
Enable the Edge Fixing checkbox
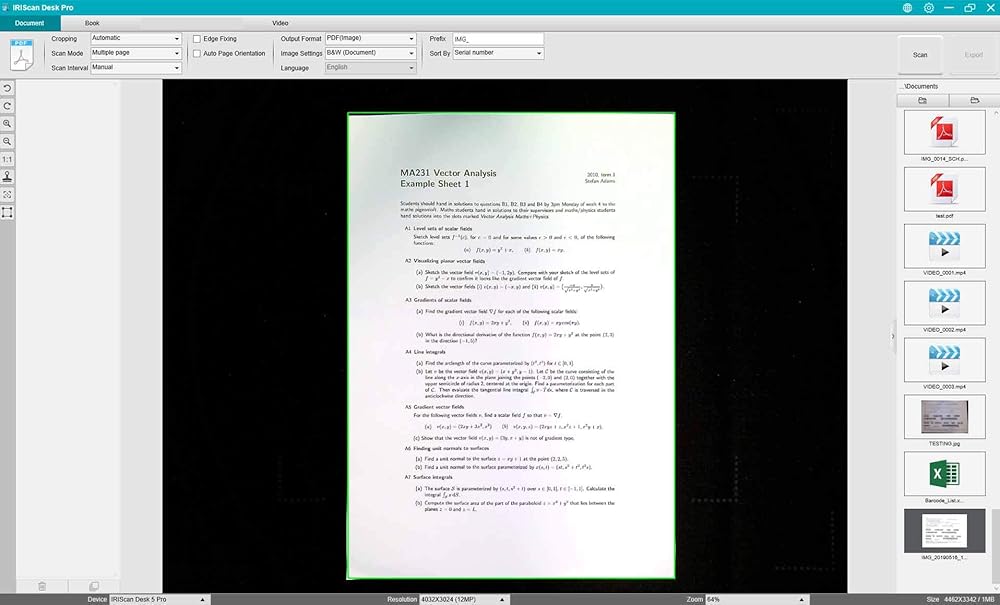[x=197, y=38]
